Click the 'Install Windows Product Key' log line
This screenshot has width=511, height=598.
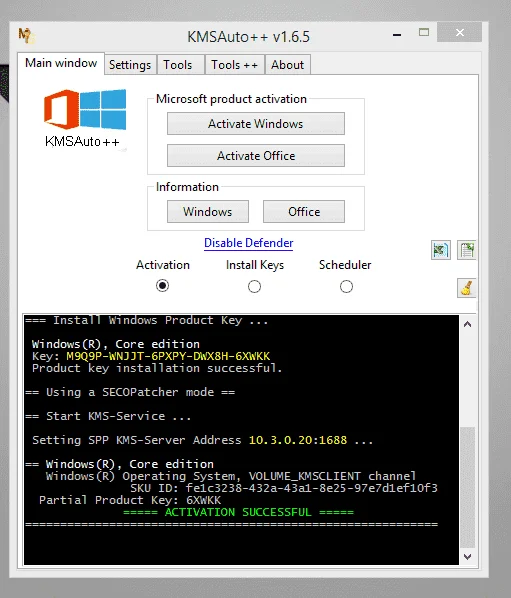pos(147,320)
